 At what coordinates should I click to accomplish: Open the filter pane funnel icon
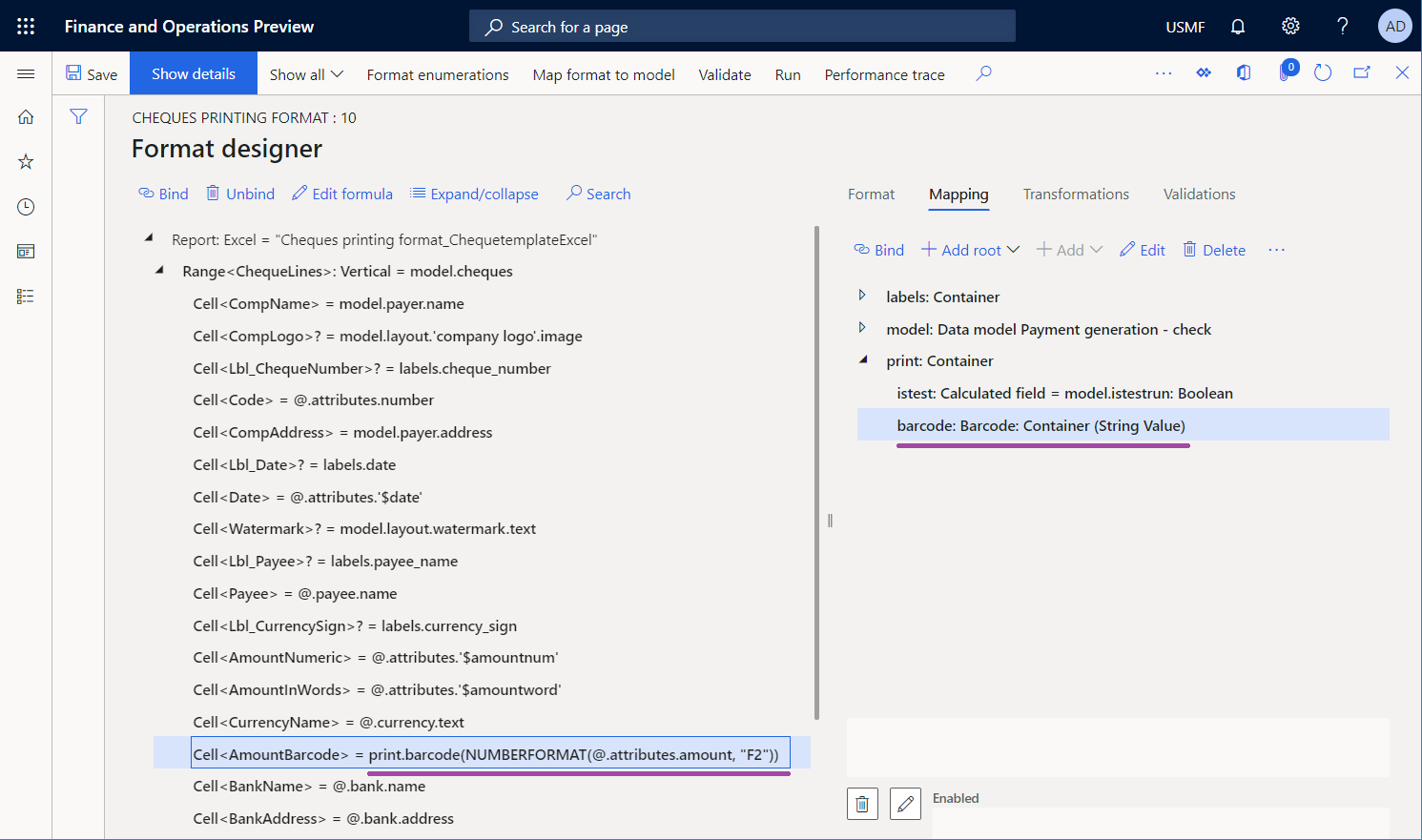(78, 116)
